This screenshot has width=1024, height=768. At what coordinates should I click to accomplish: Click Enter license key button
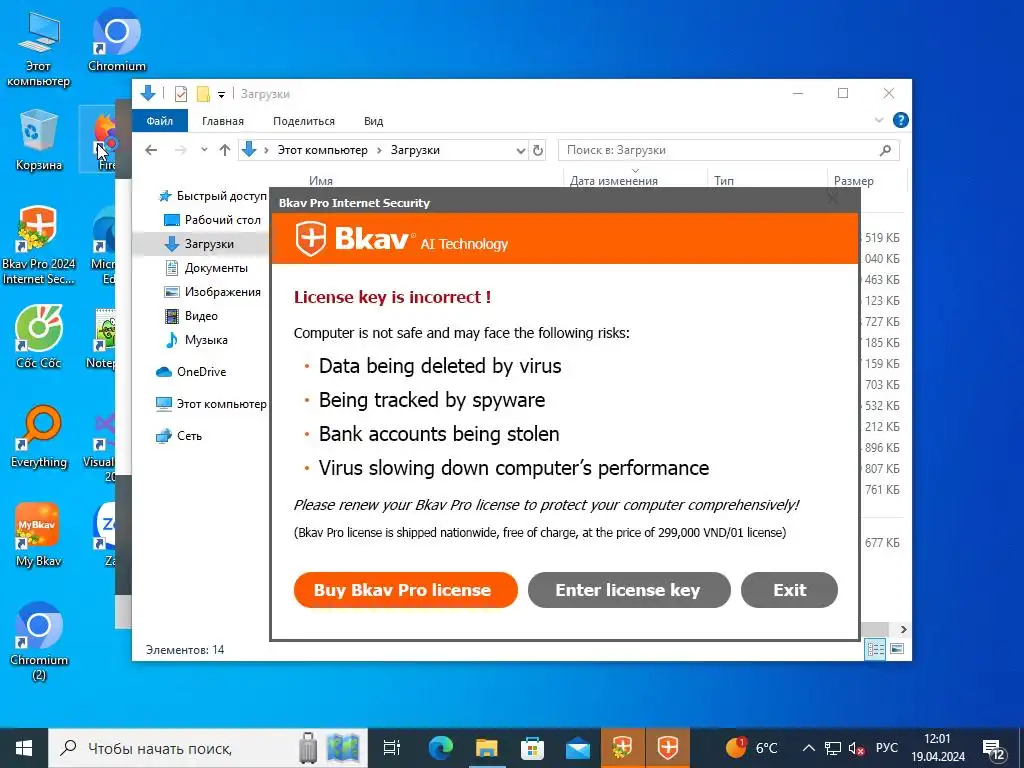(629, 590)
